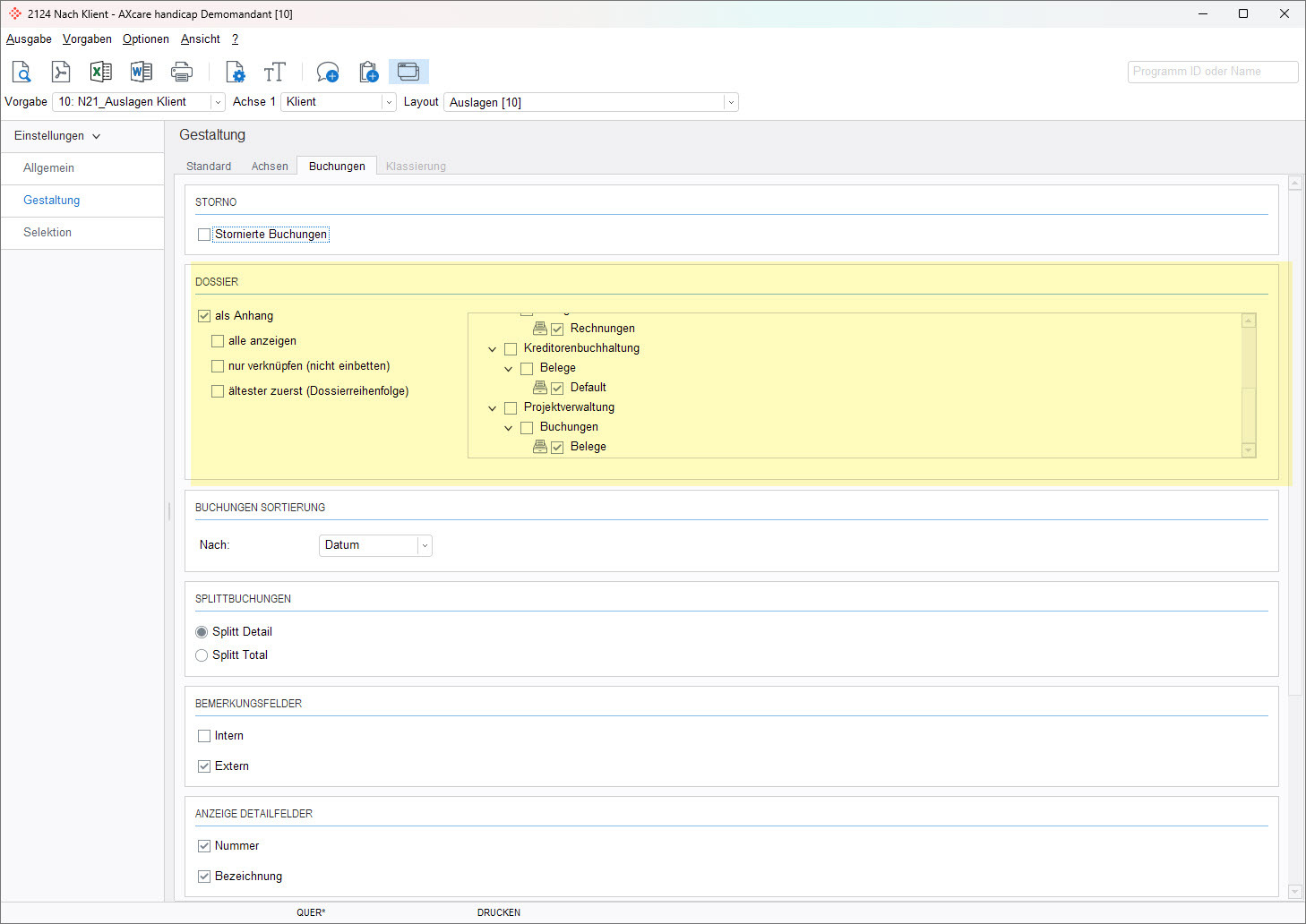
Task: Click the tray icon beside Default
Action: click(x=540, y=388)
